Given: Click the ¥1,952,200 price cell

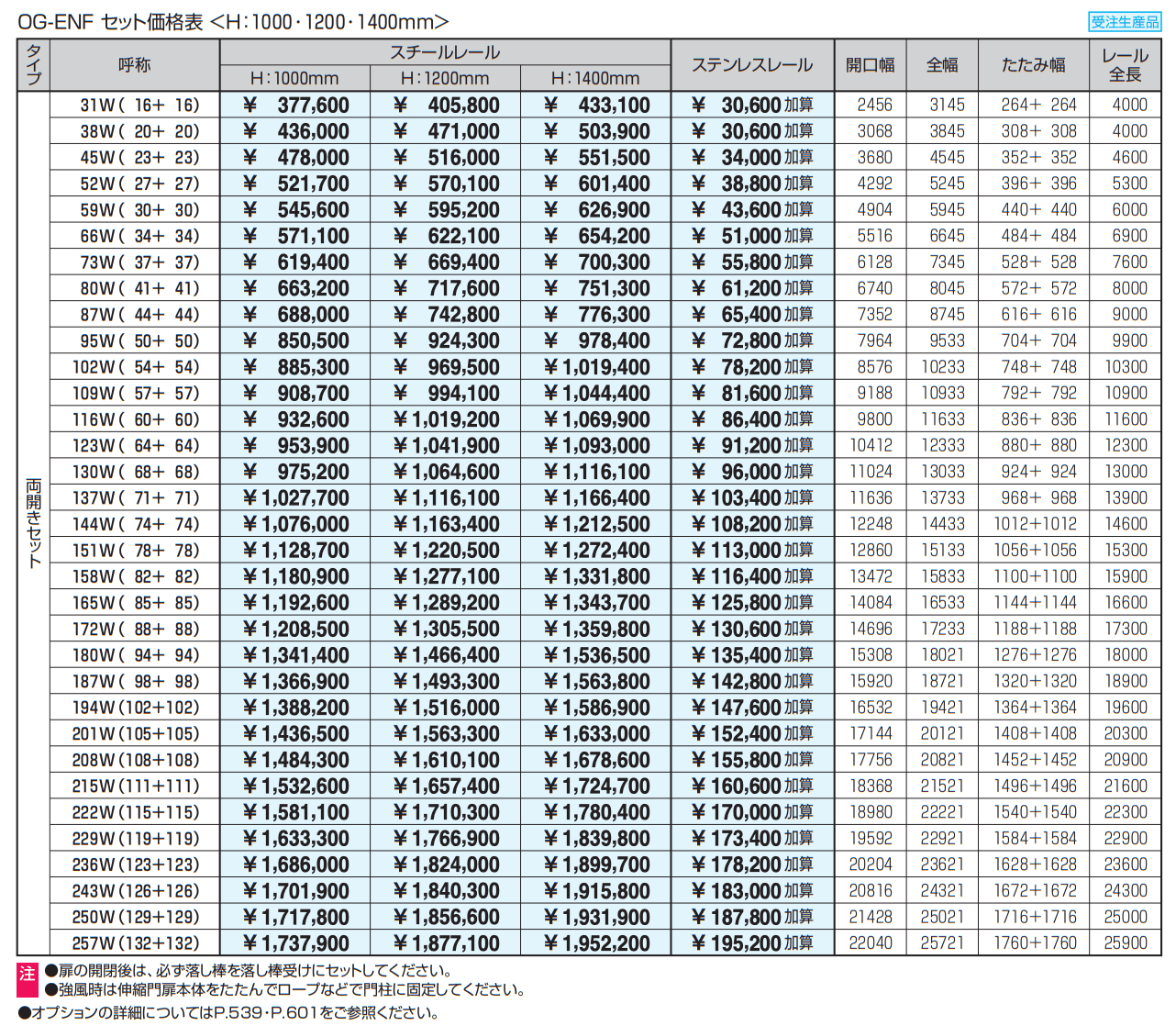Looking at the screenshot, I should [x=596, y=943].
